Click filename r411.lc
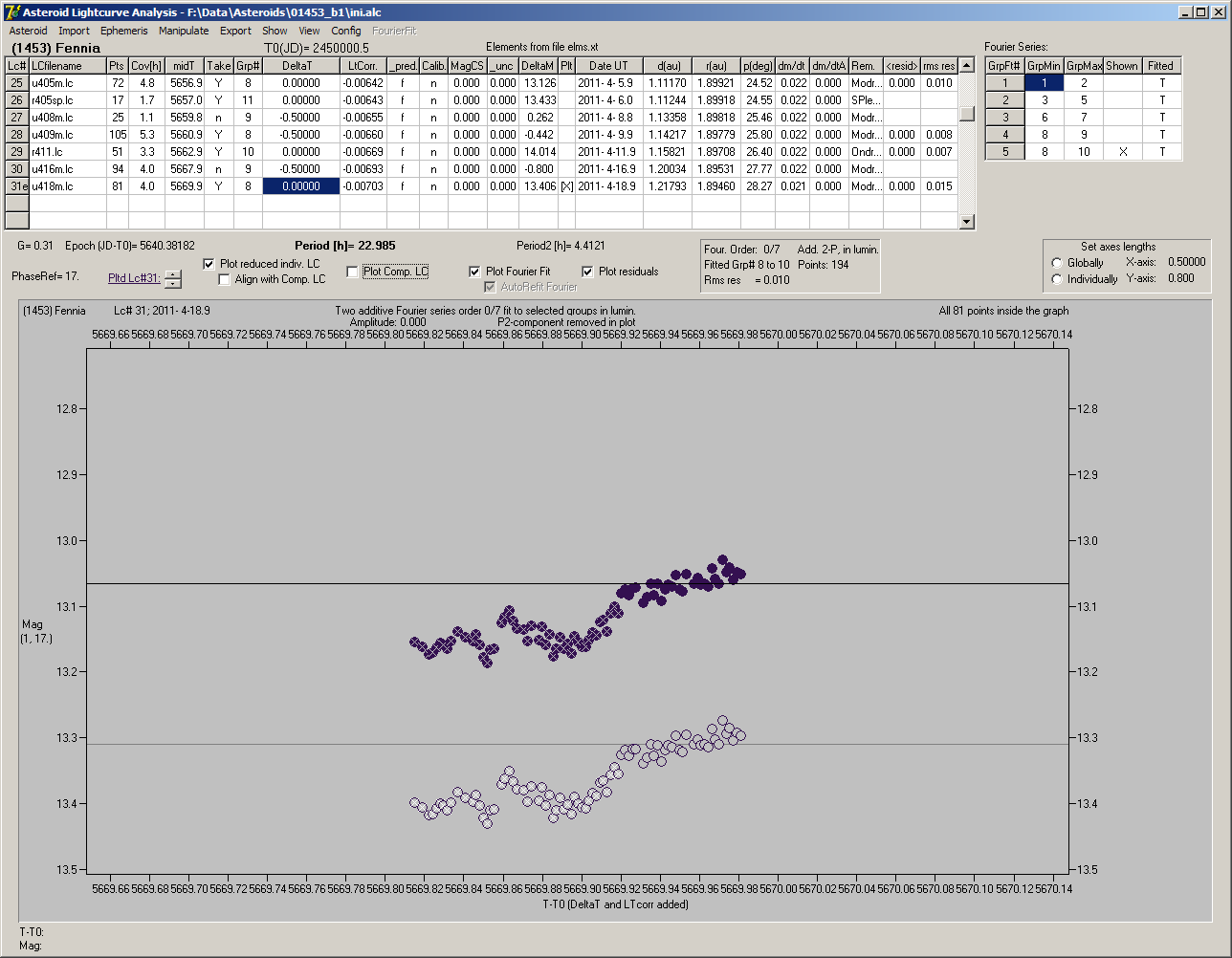Viewport: 1232px width, 958px height. tap(67, 152)
